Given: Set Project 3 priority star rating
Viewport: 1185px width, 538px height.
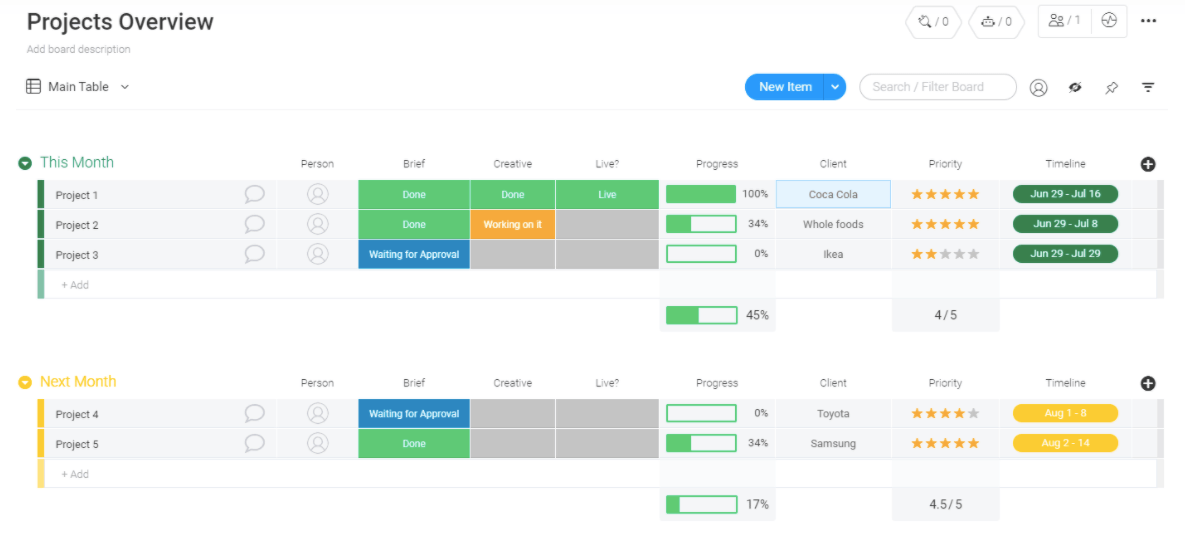Looking at the screenshot, I should 945,255.
